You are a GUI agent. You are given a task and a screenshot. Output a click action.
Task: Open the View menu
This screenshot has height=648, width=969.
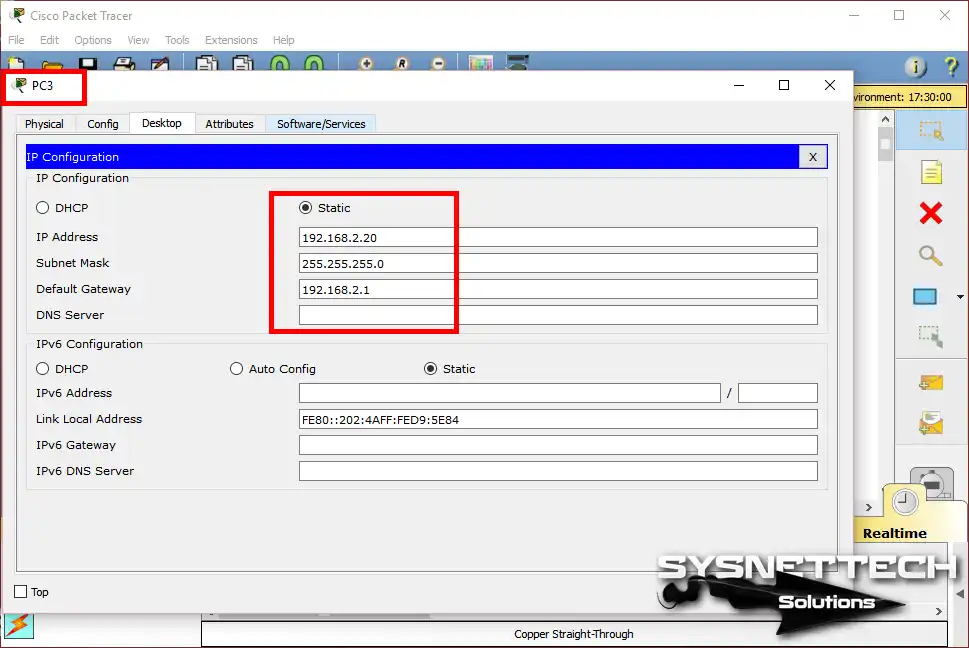[x=138, y=40]
